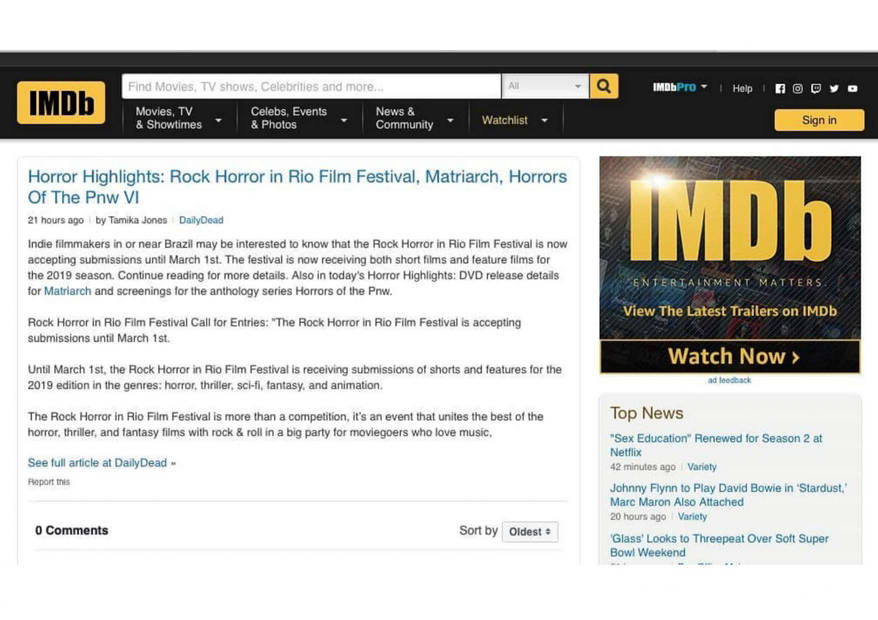This screenshot has height=620, width=878.
Task: Open IMDb's Twitch icon
Action: click(x=816, y=88)
